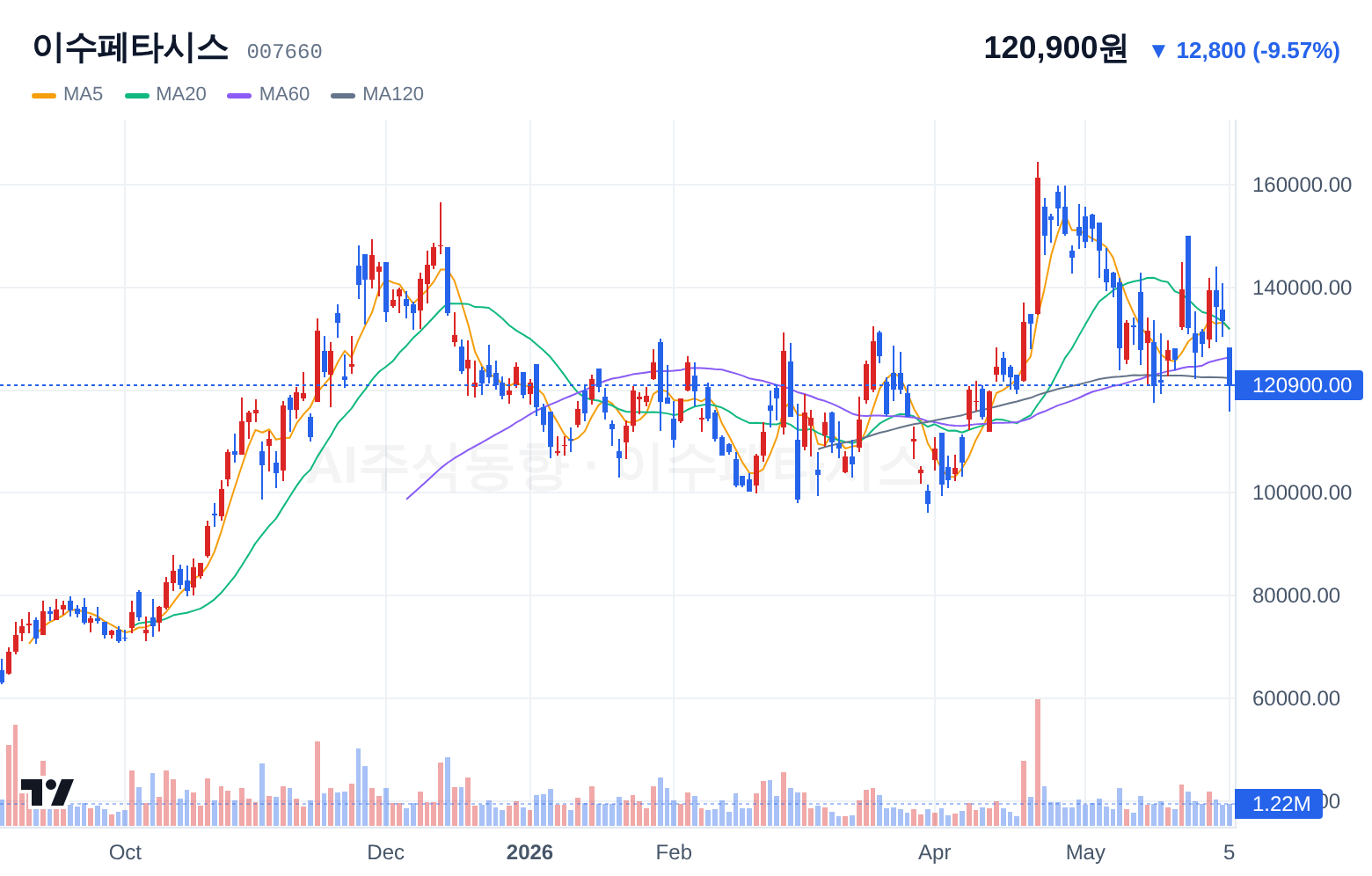Screen dimensions: 1372x876
Task: Click the price change 12,800 (-9.57%)
Action: [x=1245, y=51]
